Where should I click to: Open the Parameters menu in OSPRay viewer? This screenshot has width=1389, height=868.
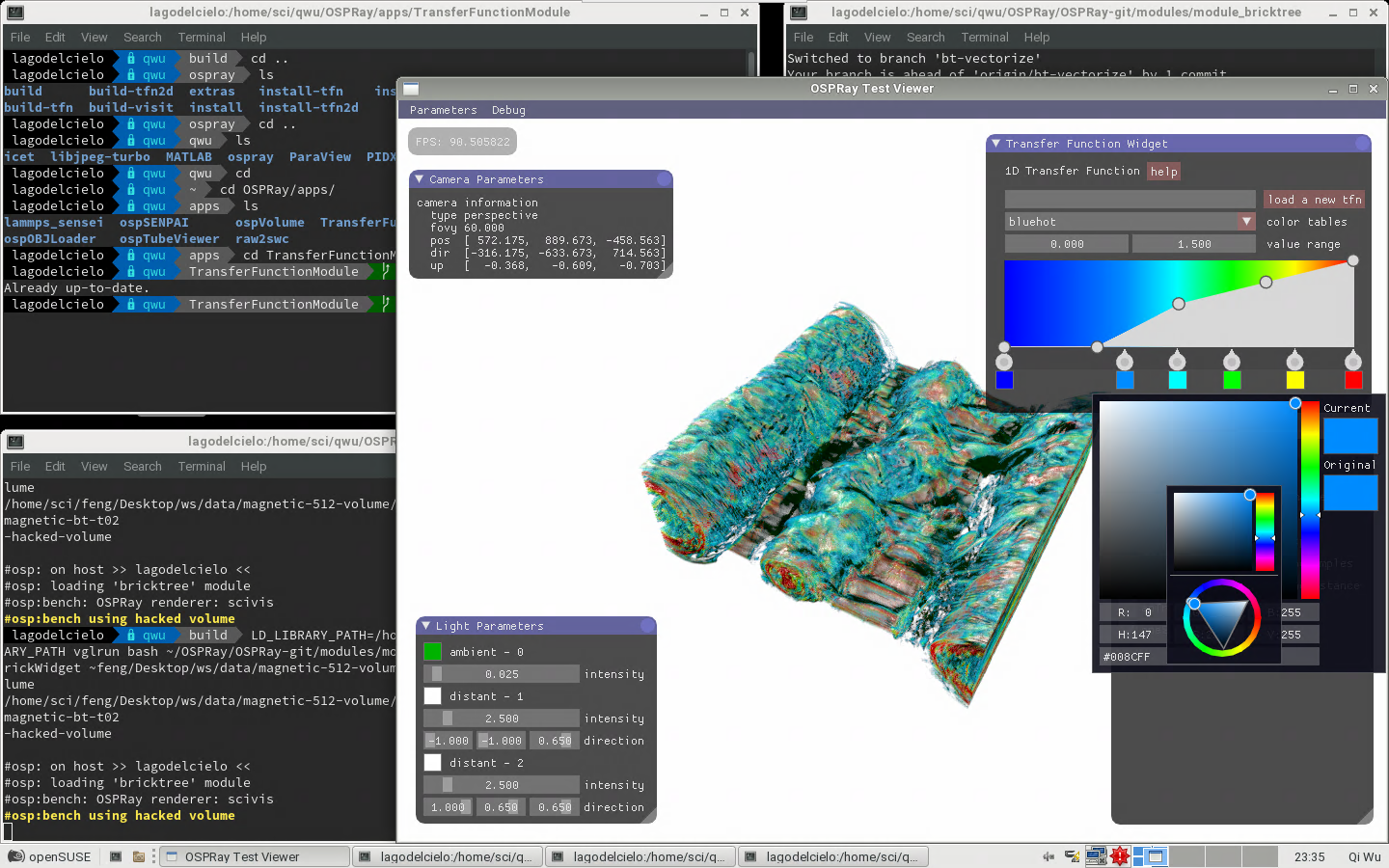point(444,111)
